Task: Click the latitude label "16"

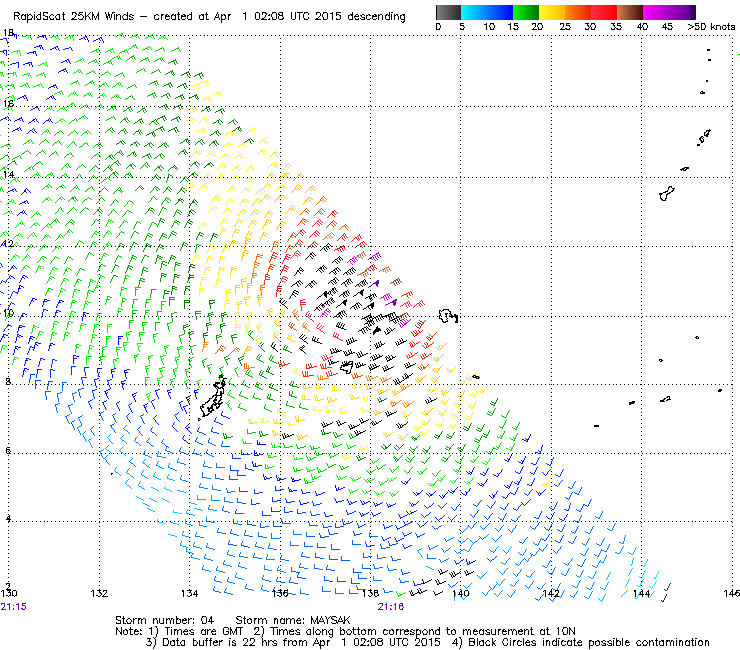Action: click(9, 103)
